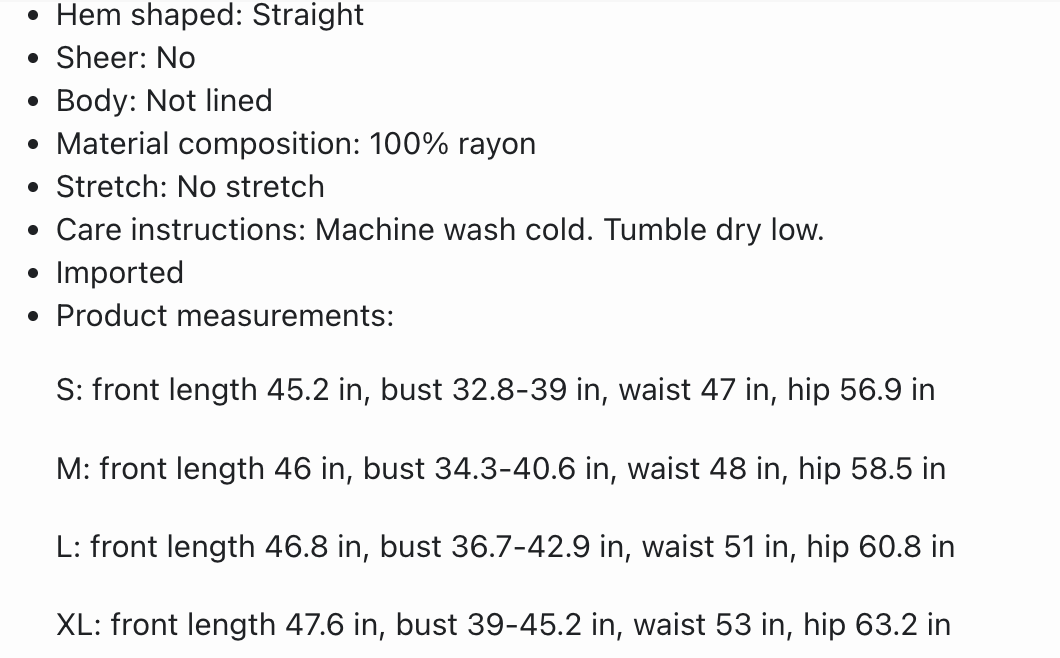Click the "Hem shaped: Straight" text

[210, 15]
